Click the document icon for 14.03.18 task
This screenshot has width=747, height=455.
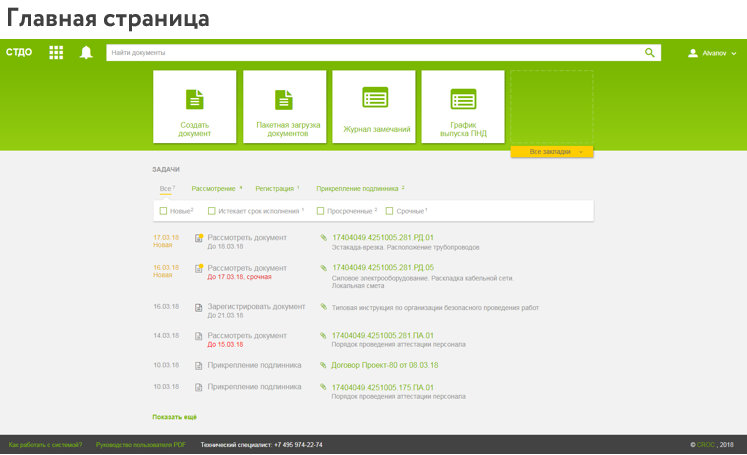click(x=199, y=336)
